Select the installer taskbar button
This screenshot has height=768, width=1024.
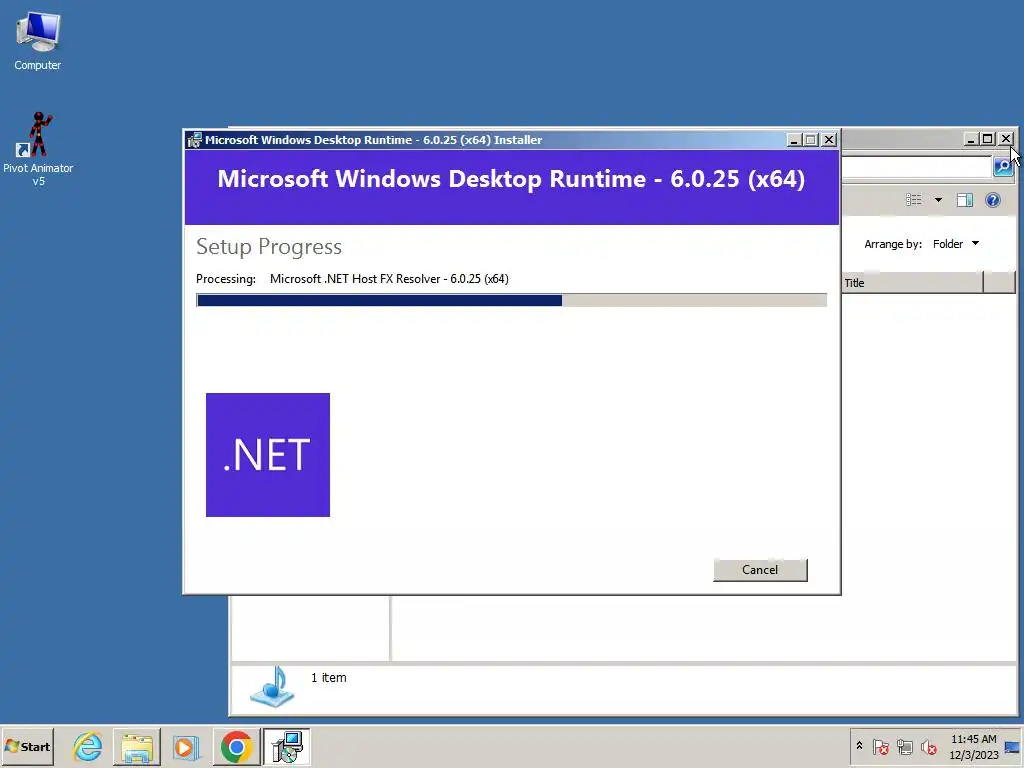[287, 746]
